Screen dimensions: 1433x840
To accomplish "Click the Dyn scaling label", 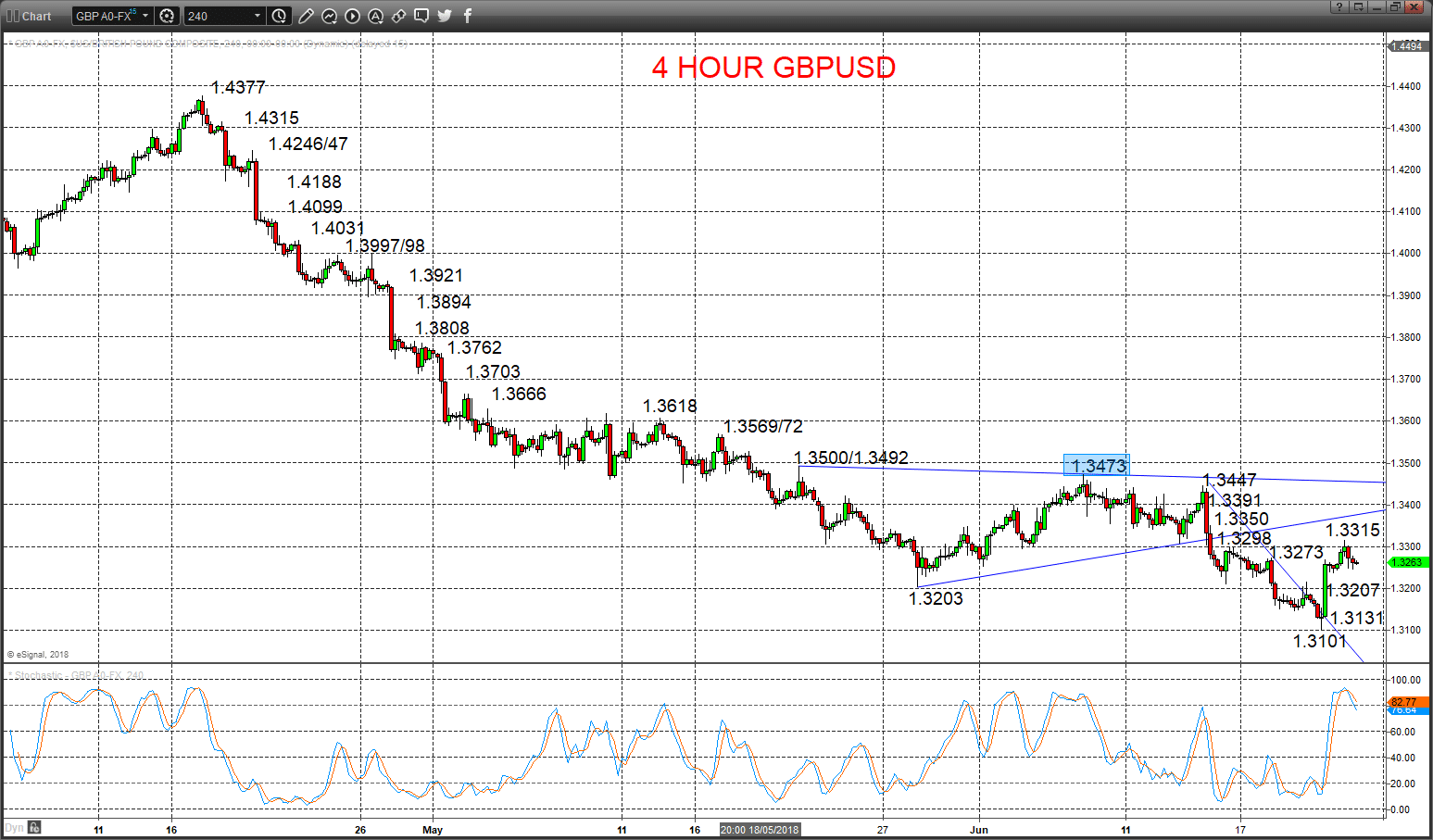I will click(14, 827).
